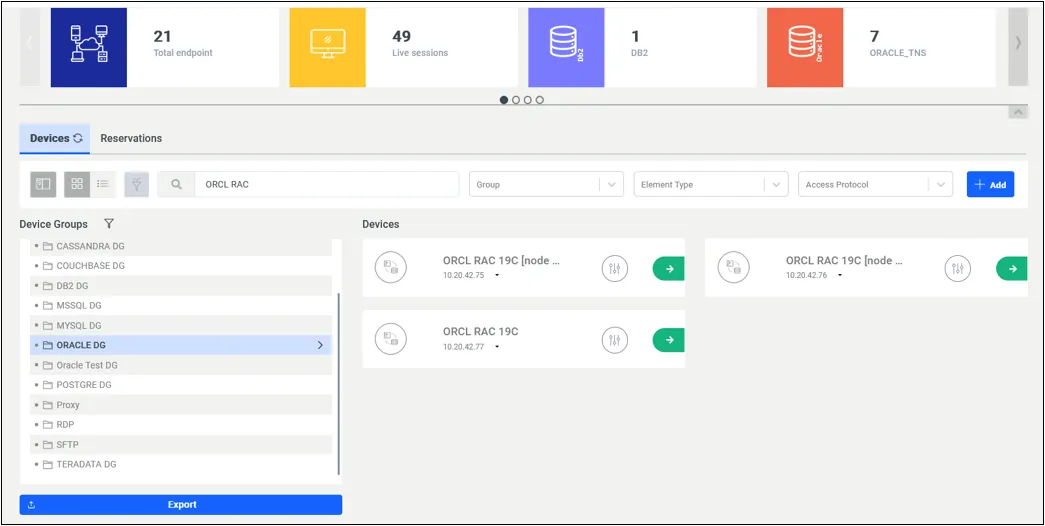Select RDP device group

click(181, 425)
